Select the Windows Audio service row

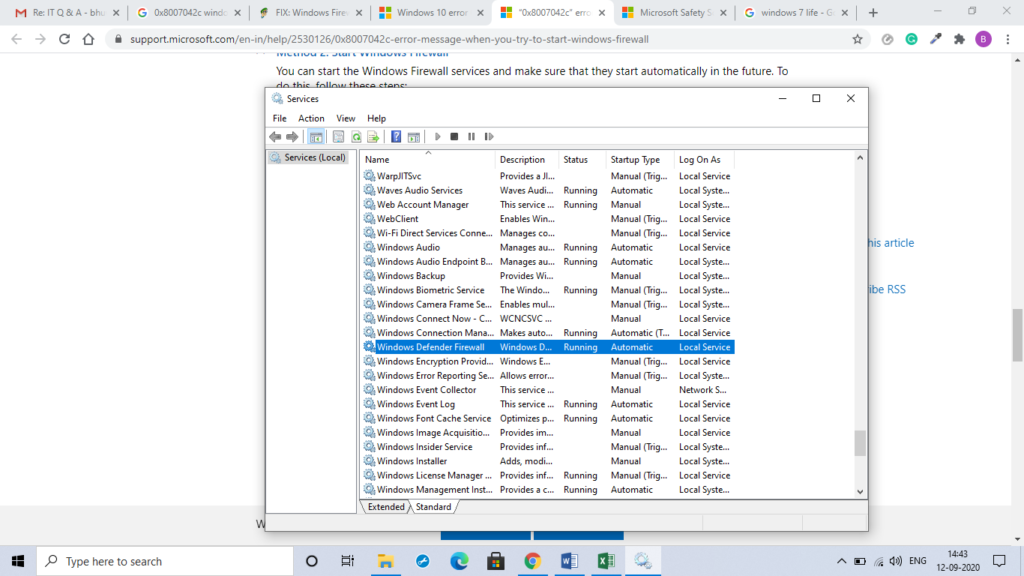pos(408,247)
